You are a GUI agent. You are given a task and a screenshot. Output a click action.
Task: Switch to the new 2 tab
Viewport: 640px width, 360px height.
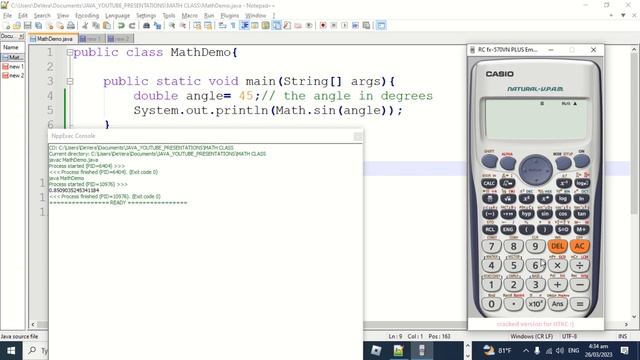119,39
